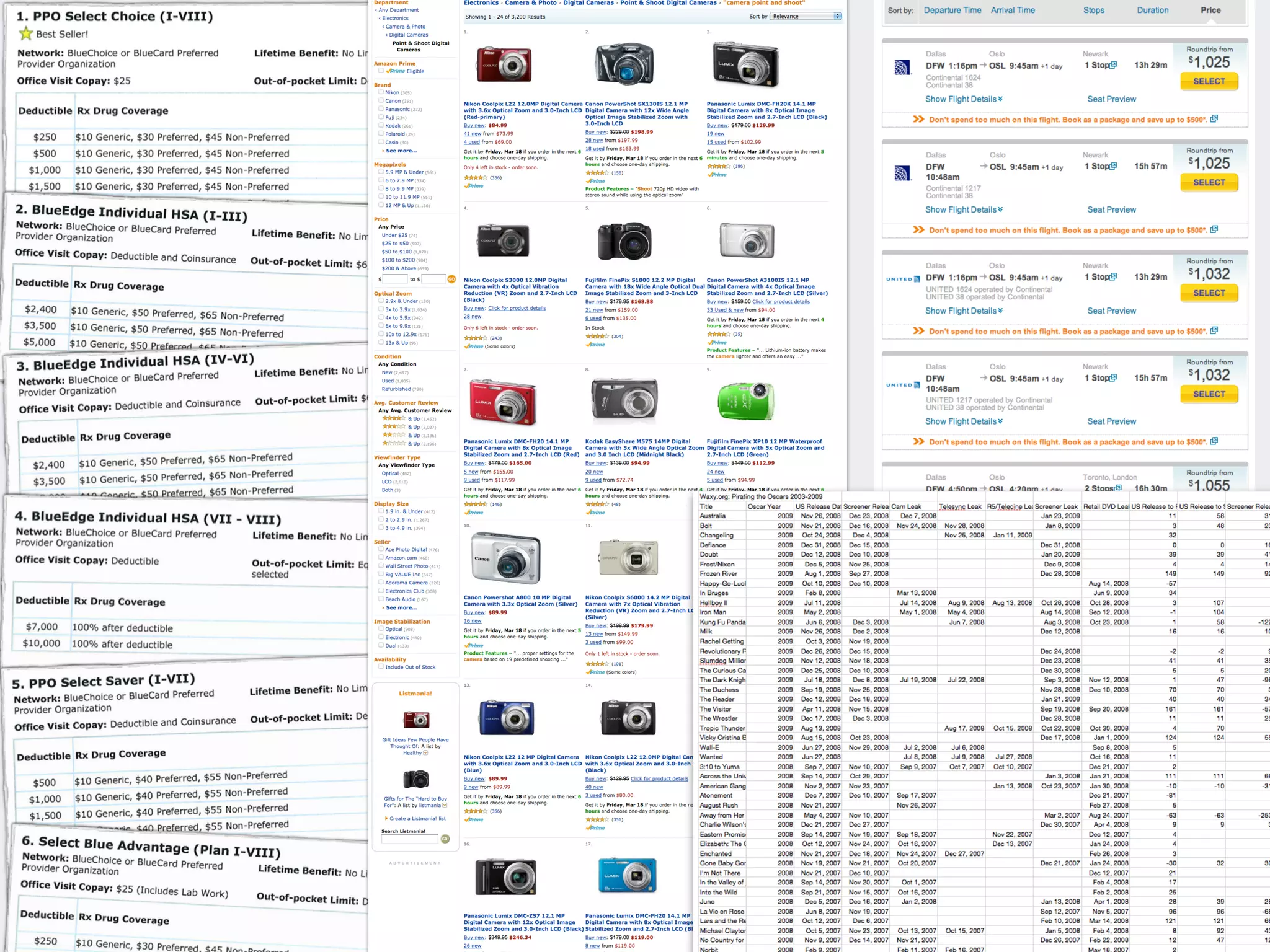The image size is (1270, 952).
Task: Sort flights by Departure Time
Action: click(x=952, y=11)
